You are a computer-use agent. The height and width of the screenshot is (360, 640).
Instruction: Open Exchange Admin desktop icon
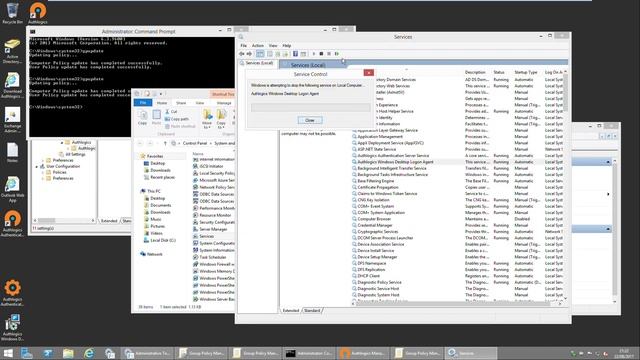(12, 120)
